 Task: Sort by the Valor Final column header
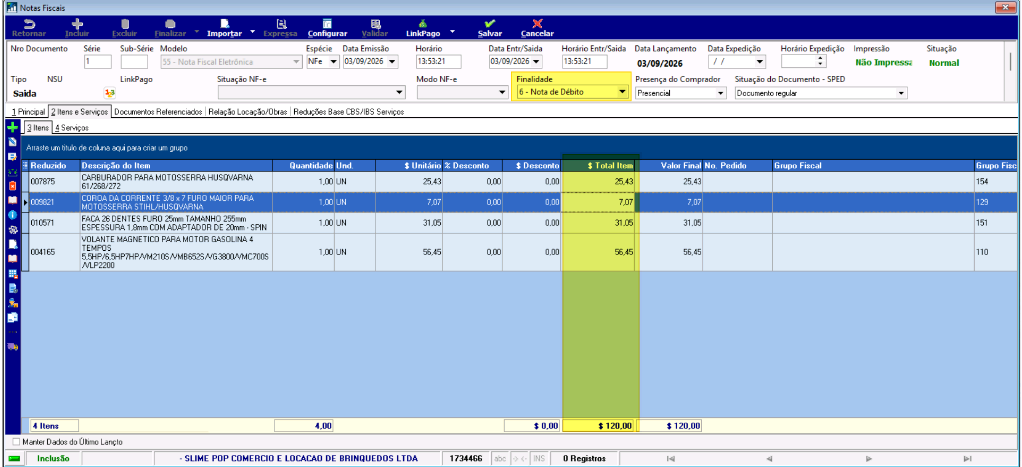(669, 166)
